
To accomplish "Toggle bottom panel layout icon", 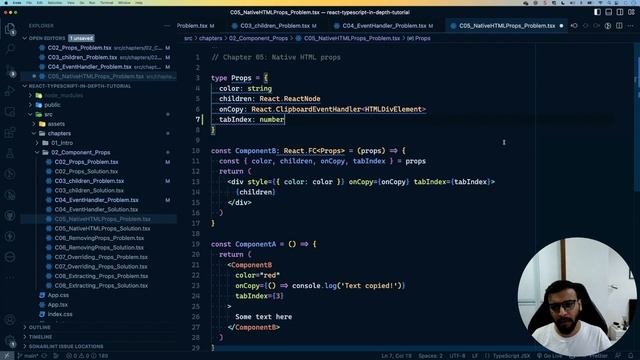I will tap(609, 12).
